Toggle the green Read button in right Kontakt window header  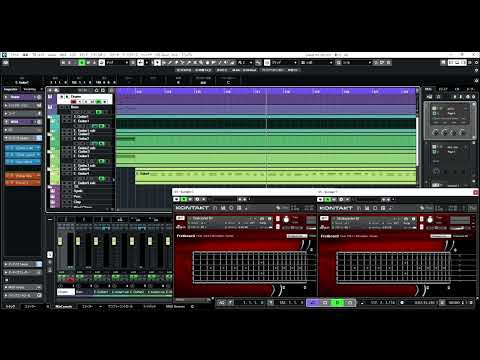328,199
